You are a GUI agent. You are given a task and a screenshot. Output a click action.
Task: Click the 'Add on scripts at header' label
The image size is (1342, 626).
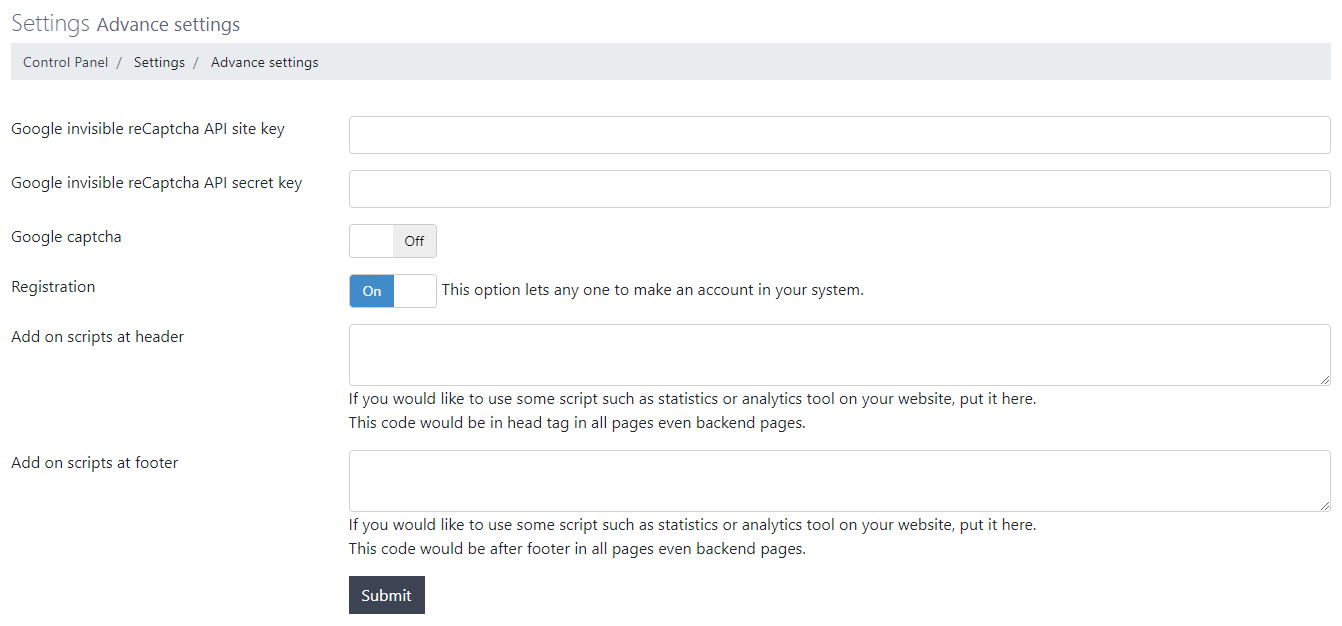click(x=97, y=337)
